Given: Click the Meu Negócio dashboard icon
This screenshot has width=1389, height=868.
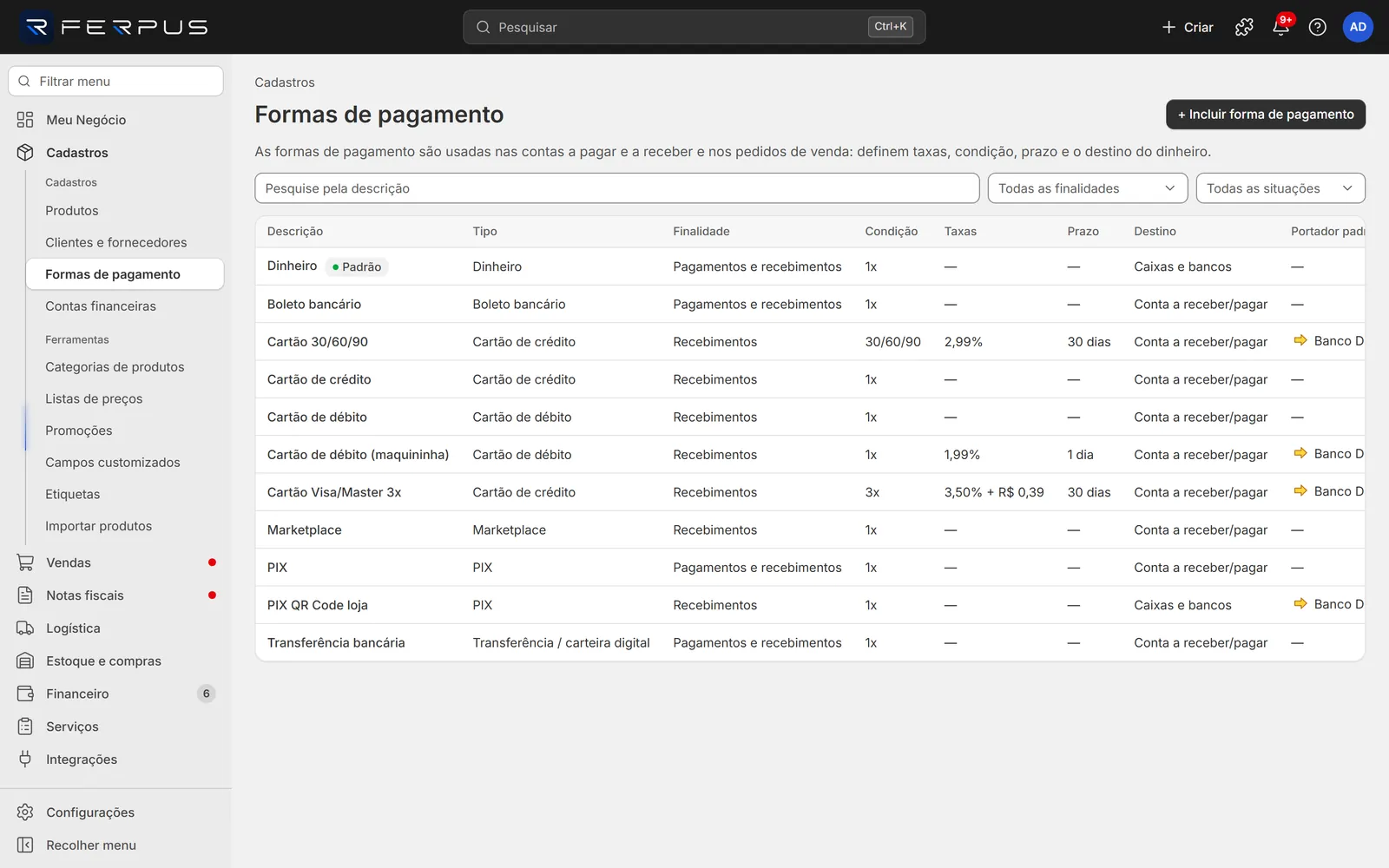Looking at the screenshot, I should coord(25,120).
